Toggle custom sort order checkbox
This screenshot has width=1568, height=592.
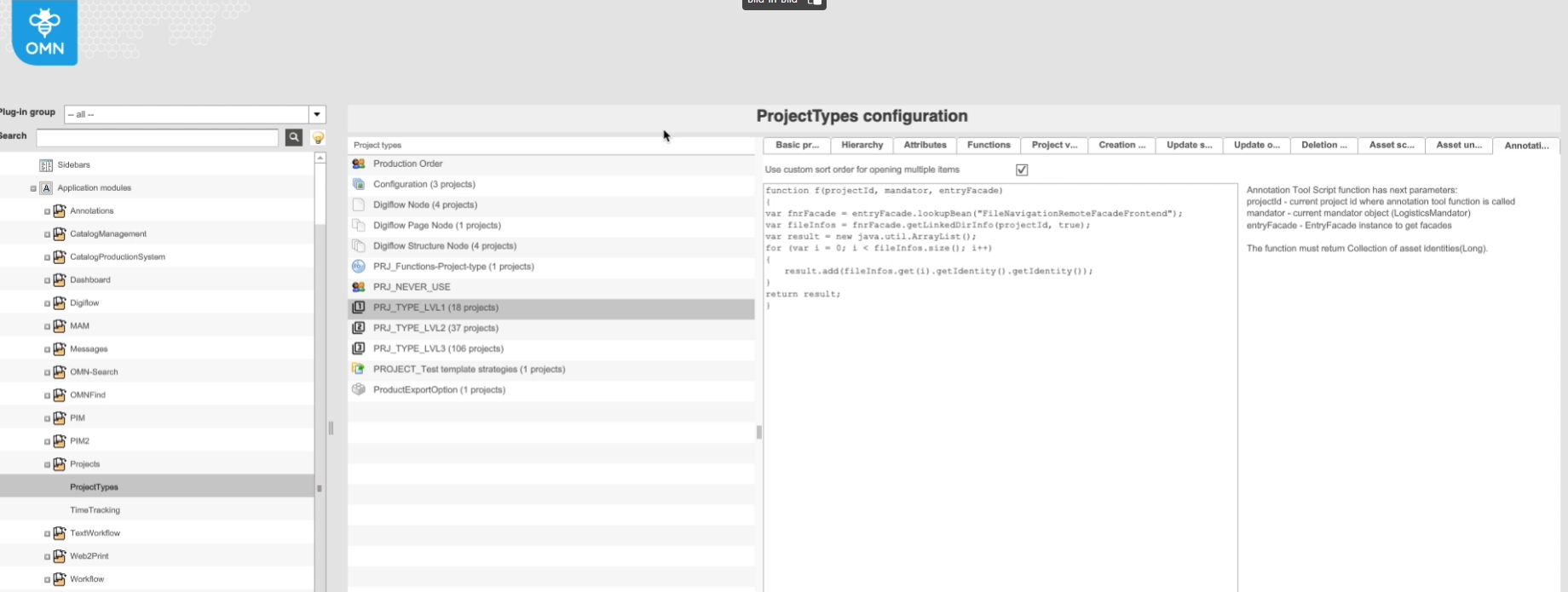tap(1022, 170)
